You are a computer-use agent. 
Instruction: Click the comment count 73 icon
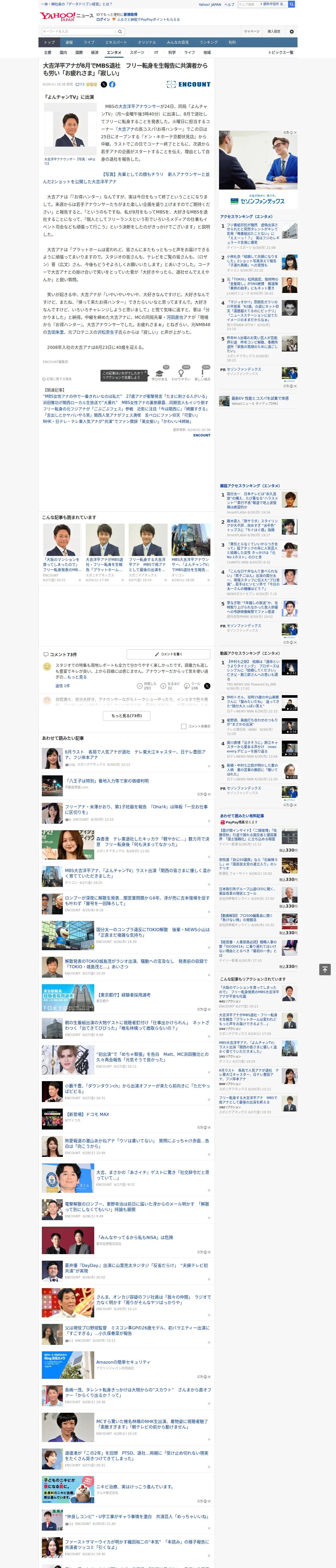[x=79, y=85]
